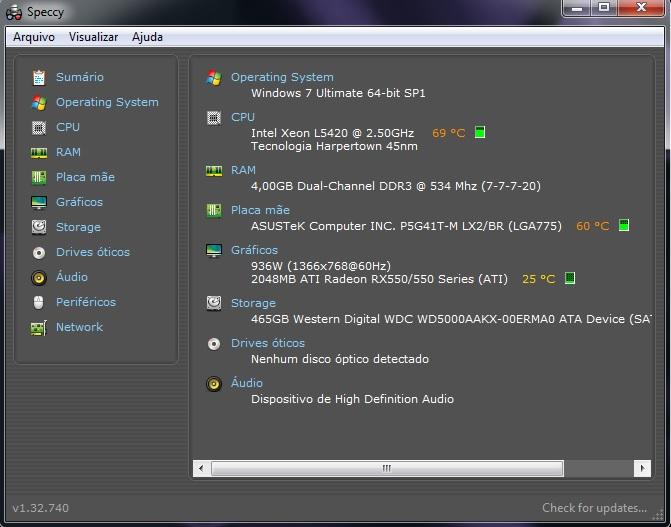This screenshot has height=527, width=671.
Task: Select Operating System in the sidebar
Action: [107, 102]
